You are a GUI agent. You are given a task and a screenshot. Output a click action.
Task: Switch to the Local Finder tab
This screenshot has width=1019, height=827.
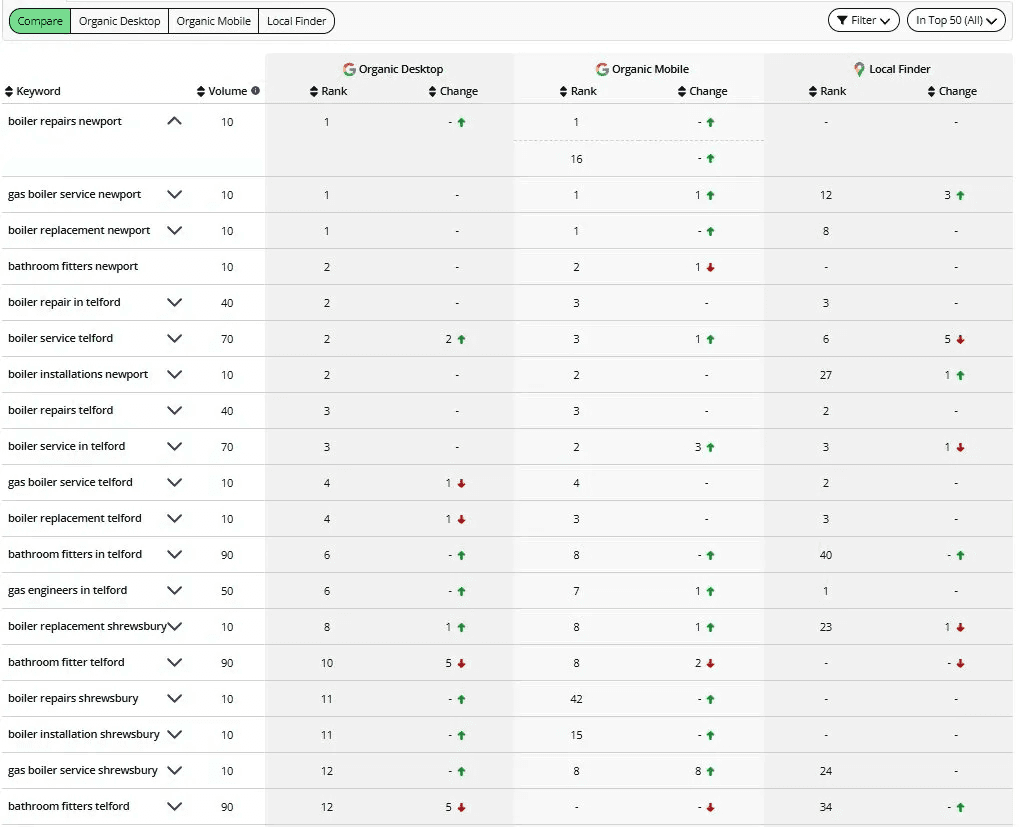coord(296,20)
